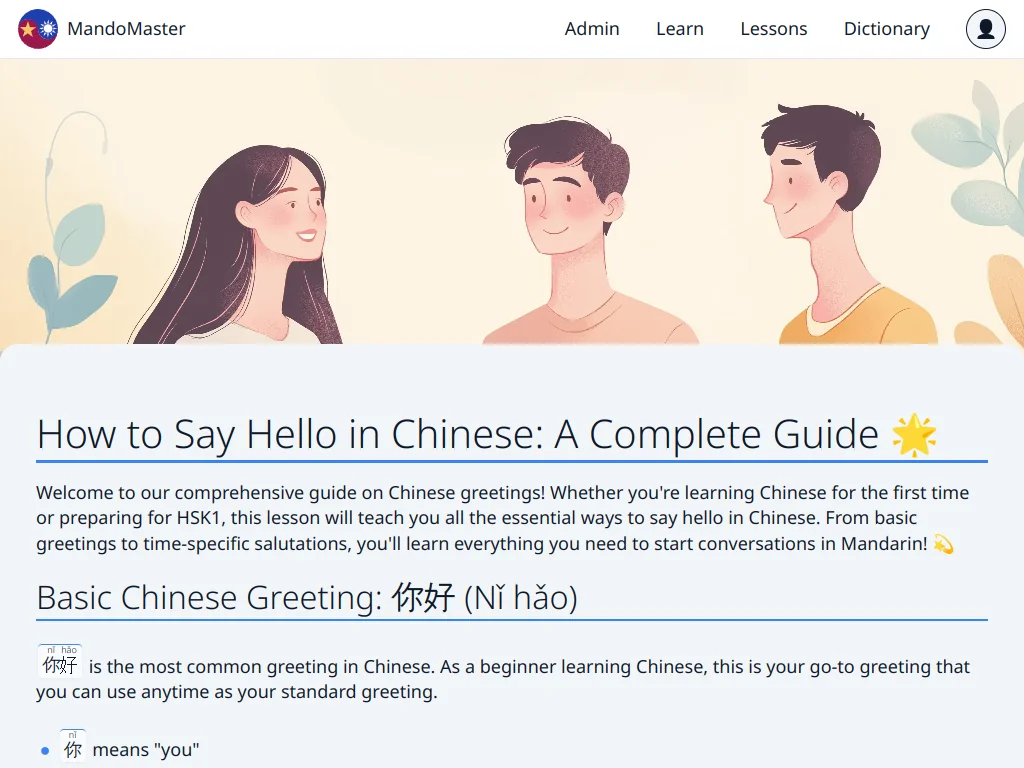Click the 你好 characters in section heading
The height and width of the screenshot is (768, 1024).
(x=423, y=597)
